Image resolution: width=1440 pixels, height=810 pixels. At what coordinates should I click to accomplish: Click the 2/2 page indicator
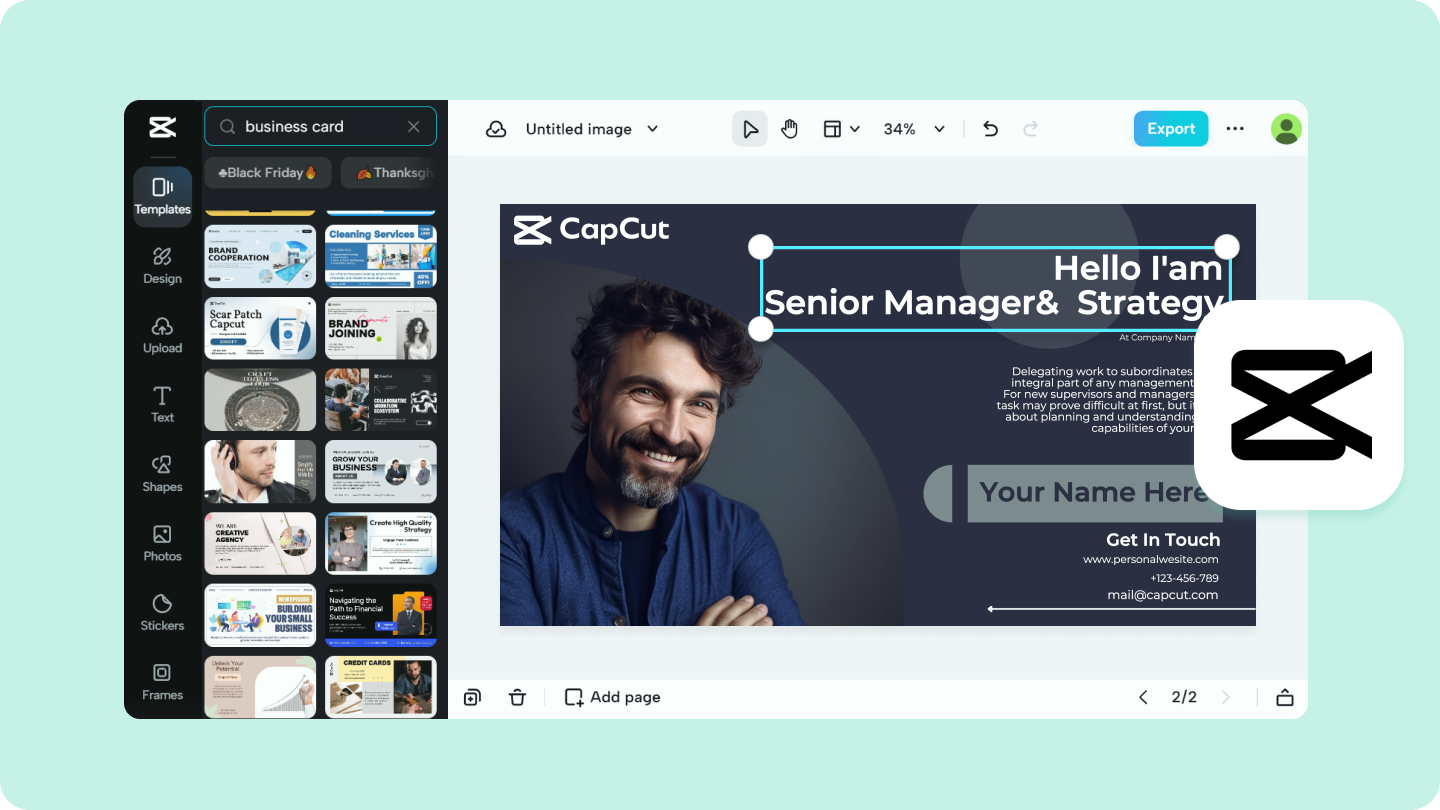pos(1184,697)
